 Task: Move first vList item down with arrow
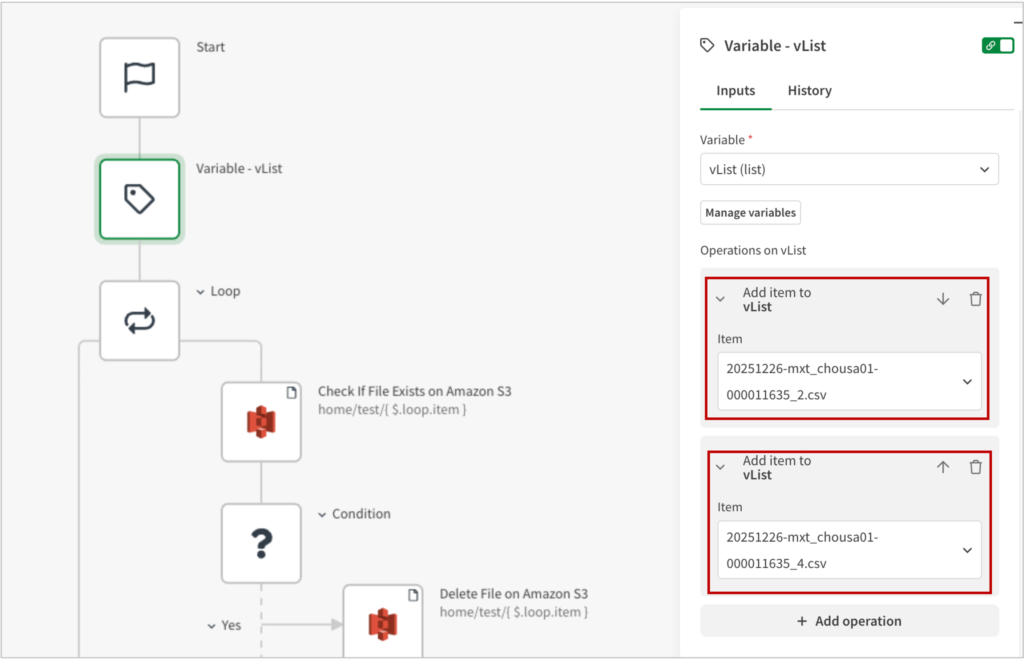[943, 299]
